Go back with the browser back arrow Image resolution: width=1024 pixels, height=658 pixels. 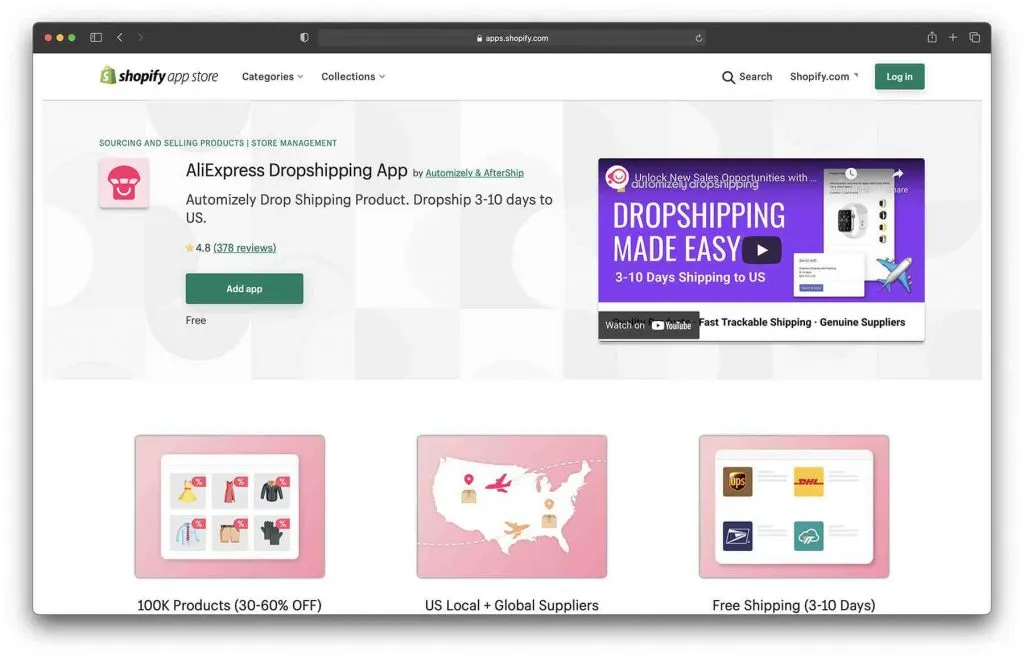point(120,37)
